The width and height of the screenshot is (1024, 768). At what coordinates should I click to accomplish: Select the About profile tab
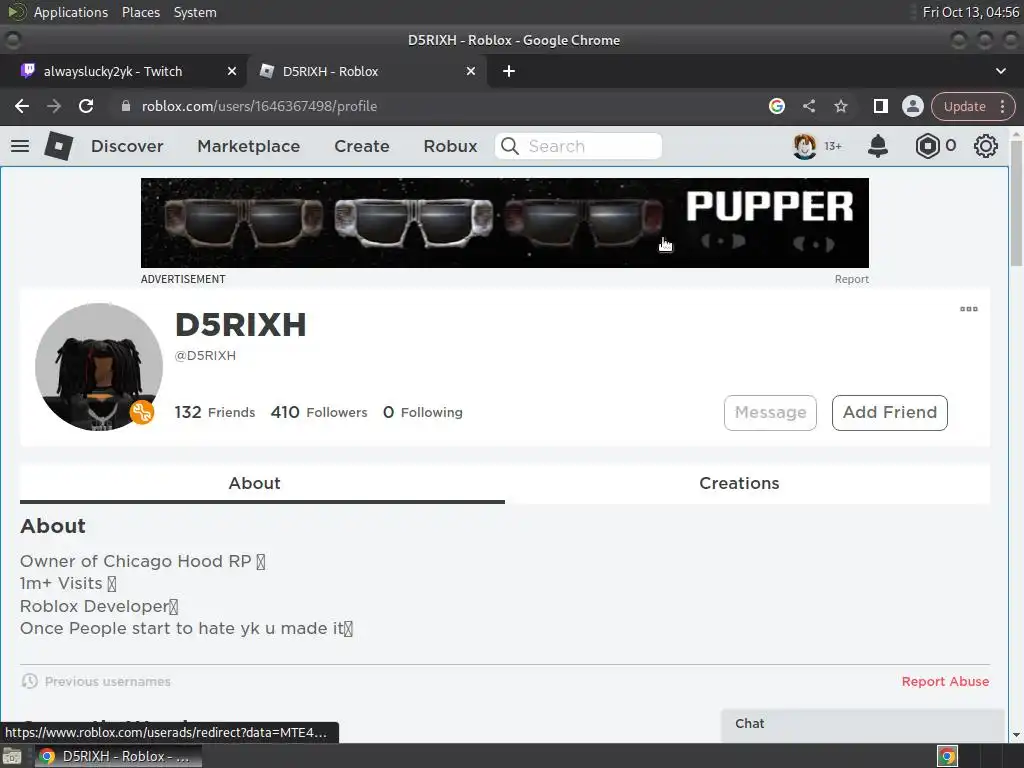262,483
